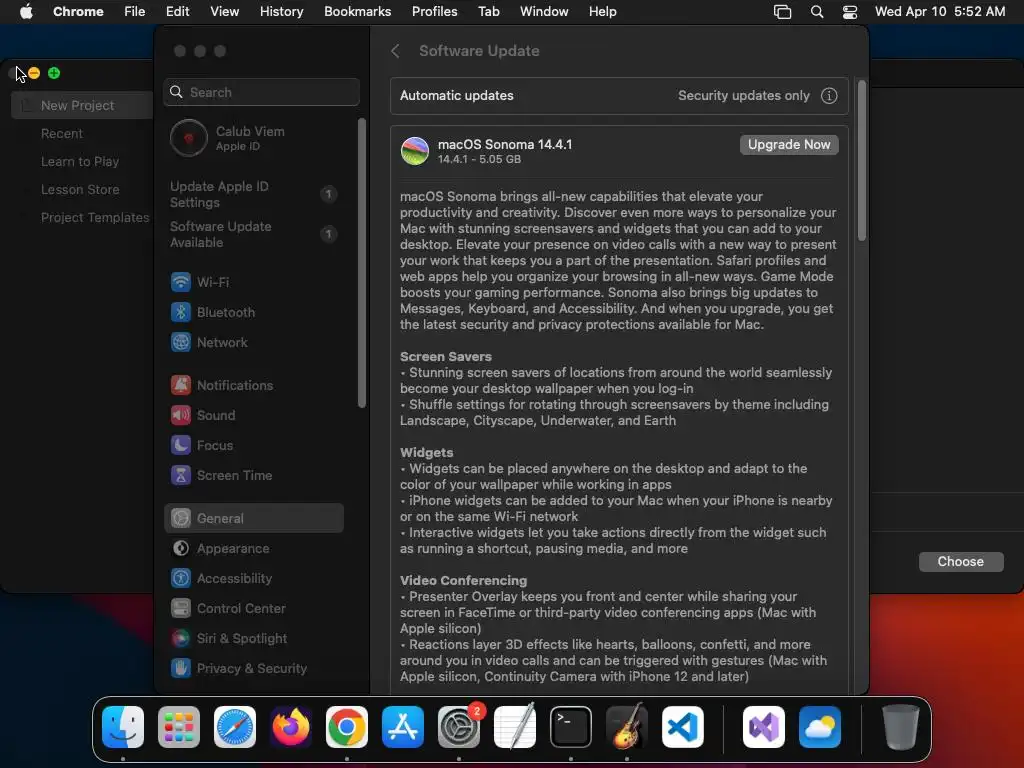Select Screen Time hourglass icon
The height and width of the screenshot is (768, 1024).
tap(181, 475)
